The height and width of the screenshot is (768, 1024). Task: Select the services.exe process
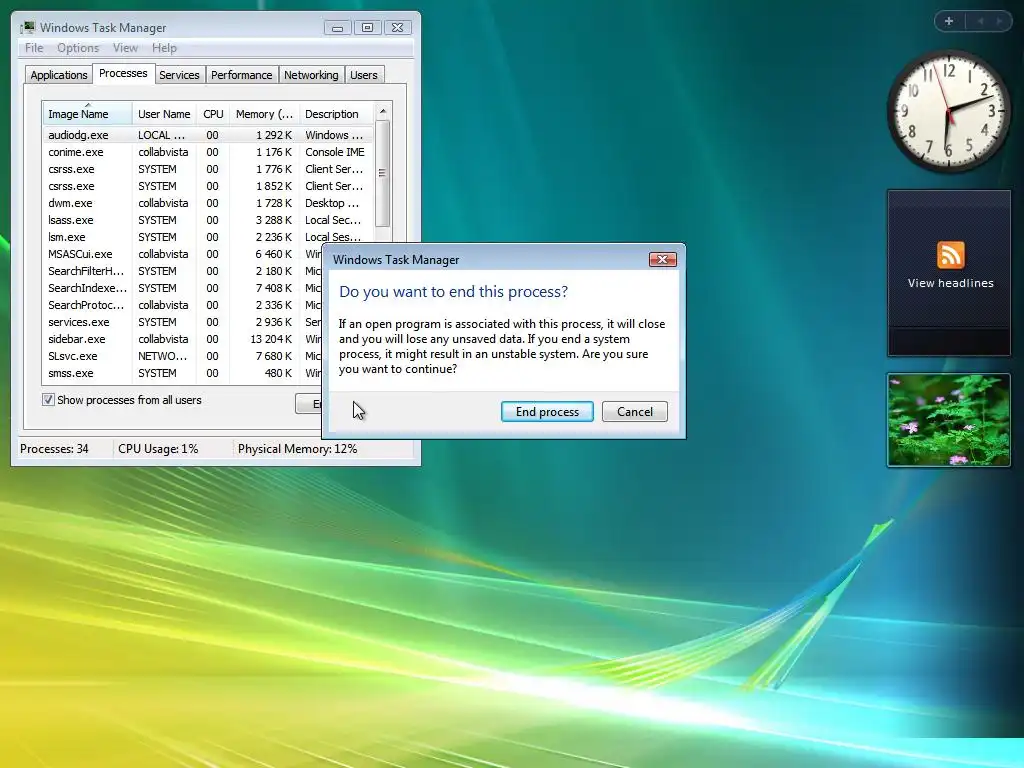tap(183, 322)
